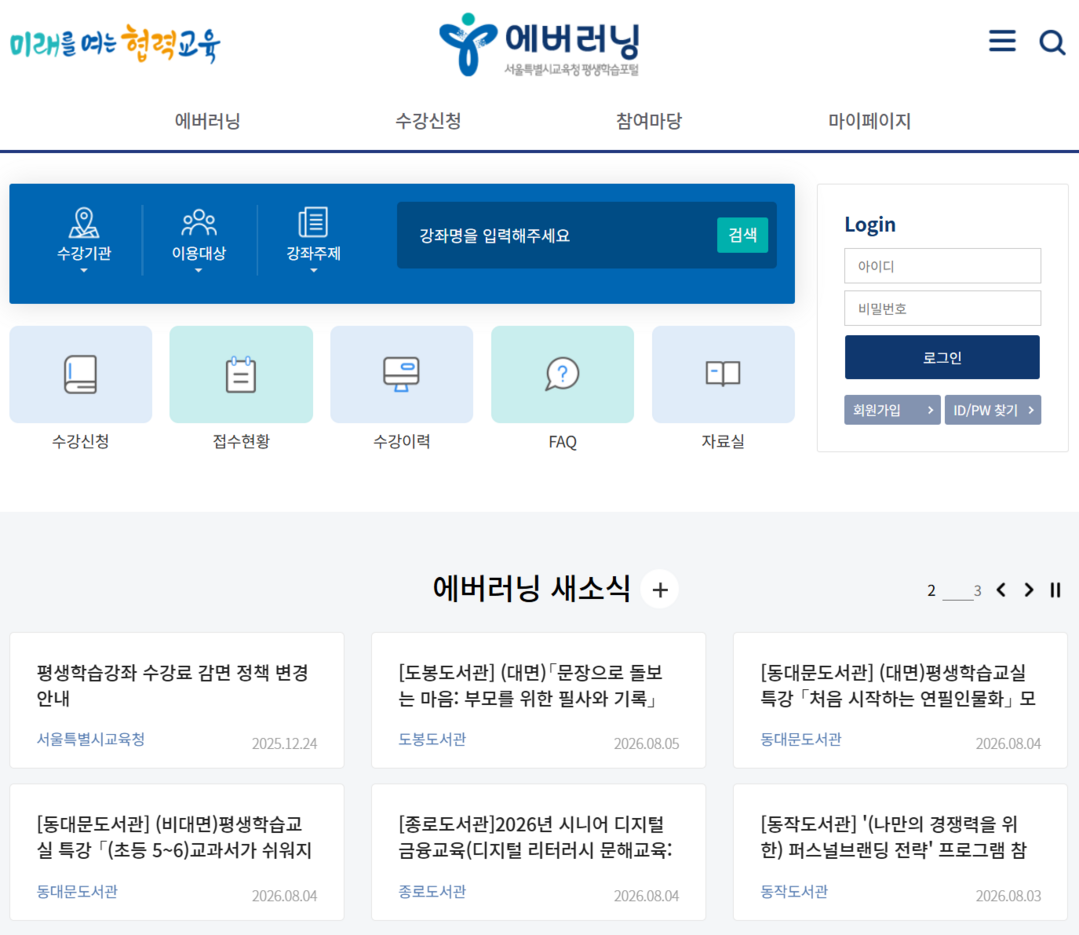Click the green 검색 button
The width and height of the screenshot is (1079, 935).
tap(743, 235)
